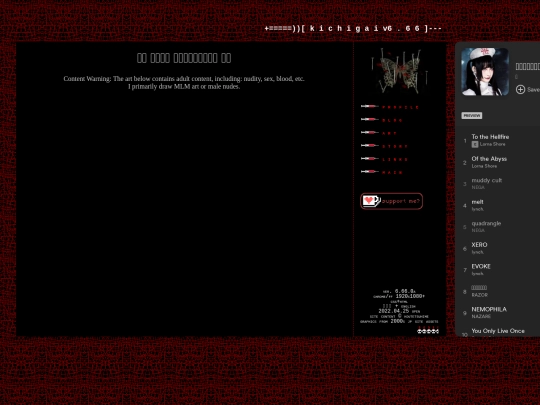Play track 'NEMOPHILA'
Screen dimensions: 540x405
(x=489, y=309)
